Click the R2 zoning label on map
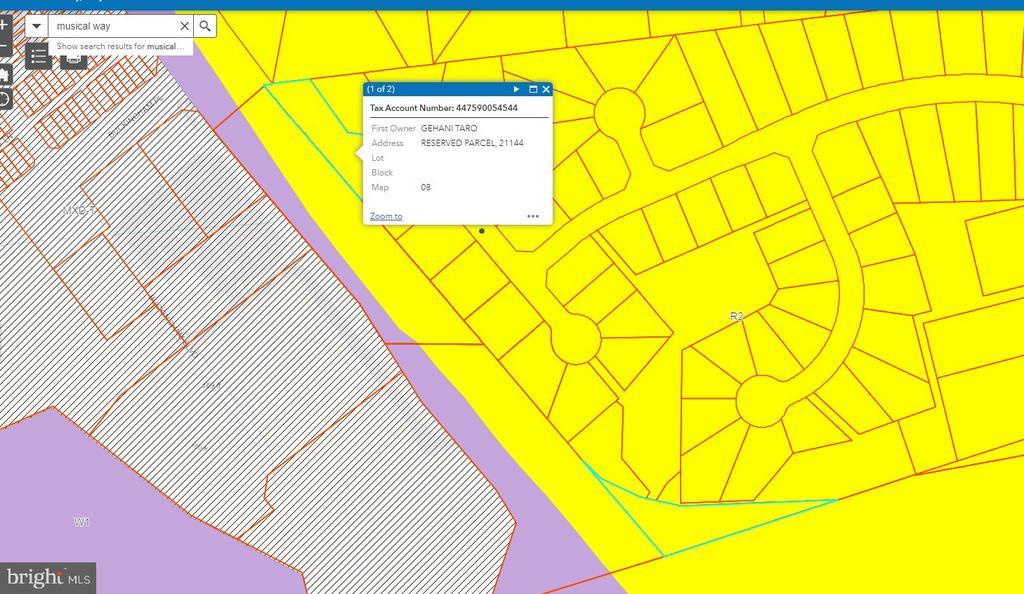The image size is (1024, 594). coord(736,316)
